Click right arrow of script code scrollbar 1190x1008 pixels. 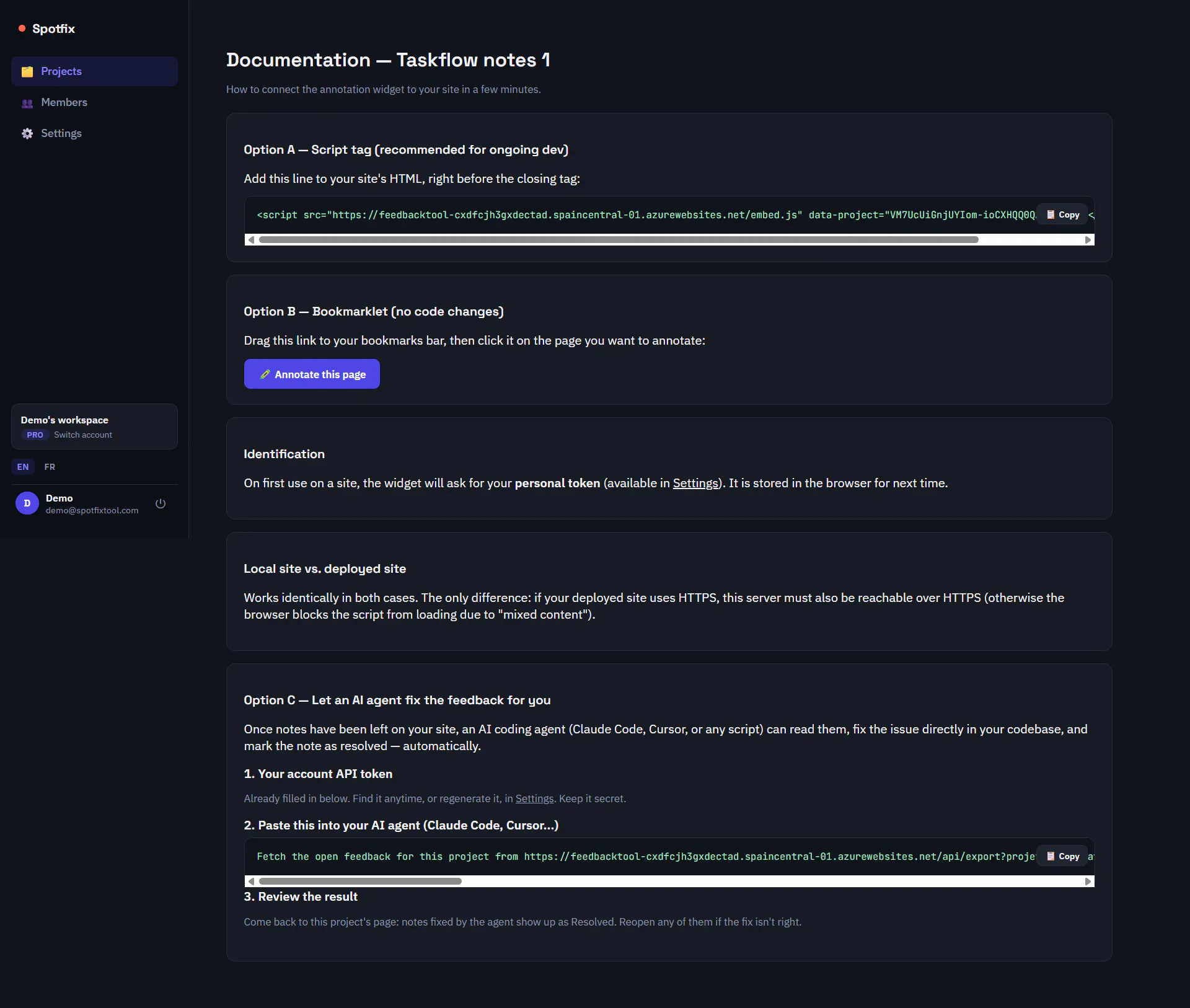click(1088, 240)
